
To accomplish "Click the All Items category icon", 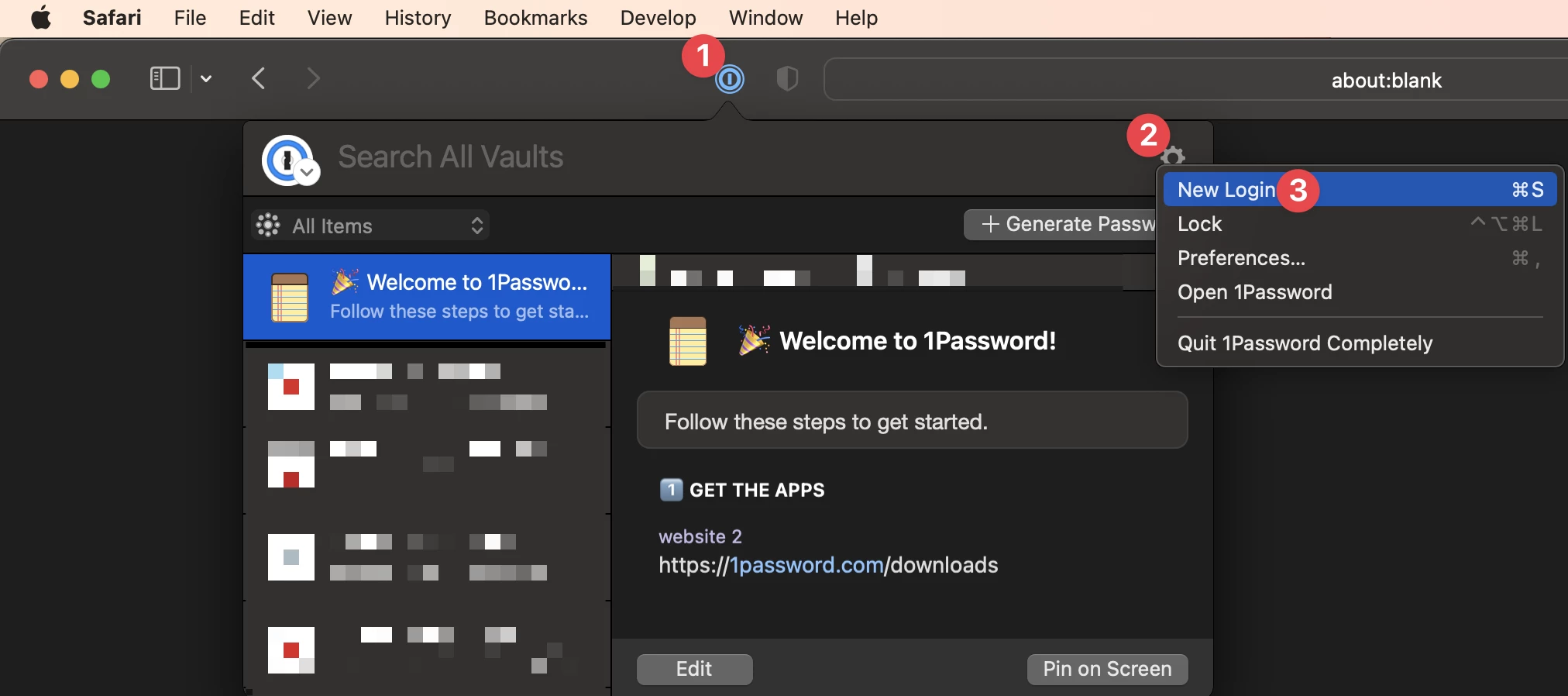I will pos(268,226).
